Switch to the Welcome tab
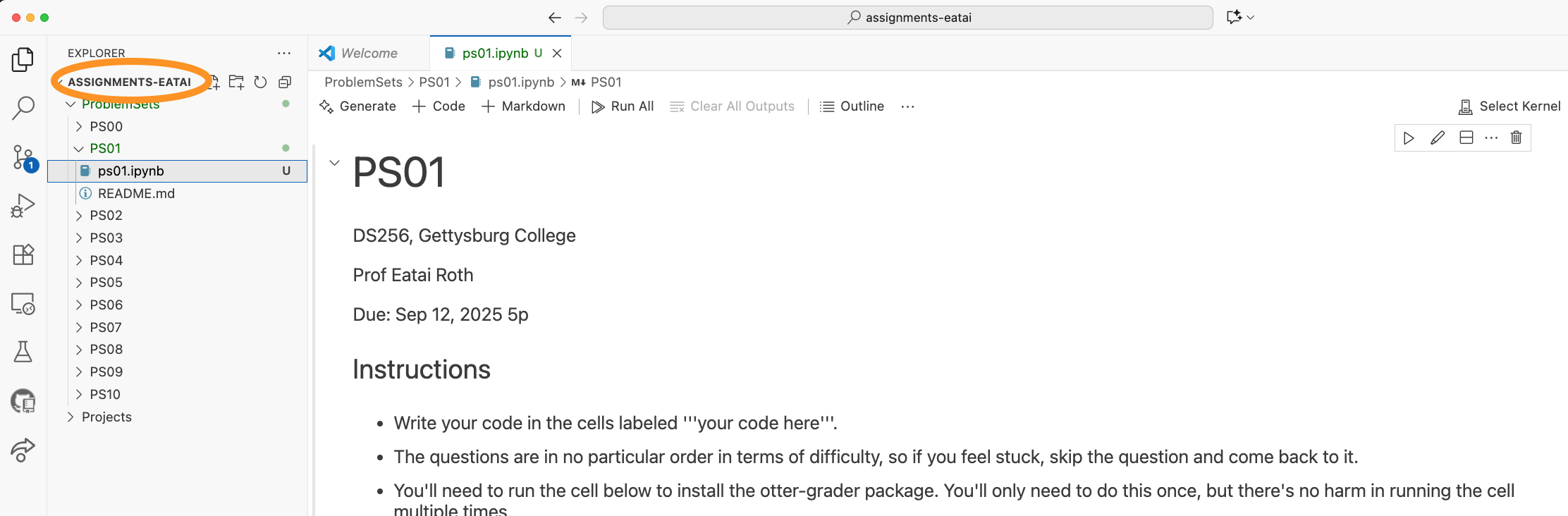 point(367,52)
